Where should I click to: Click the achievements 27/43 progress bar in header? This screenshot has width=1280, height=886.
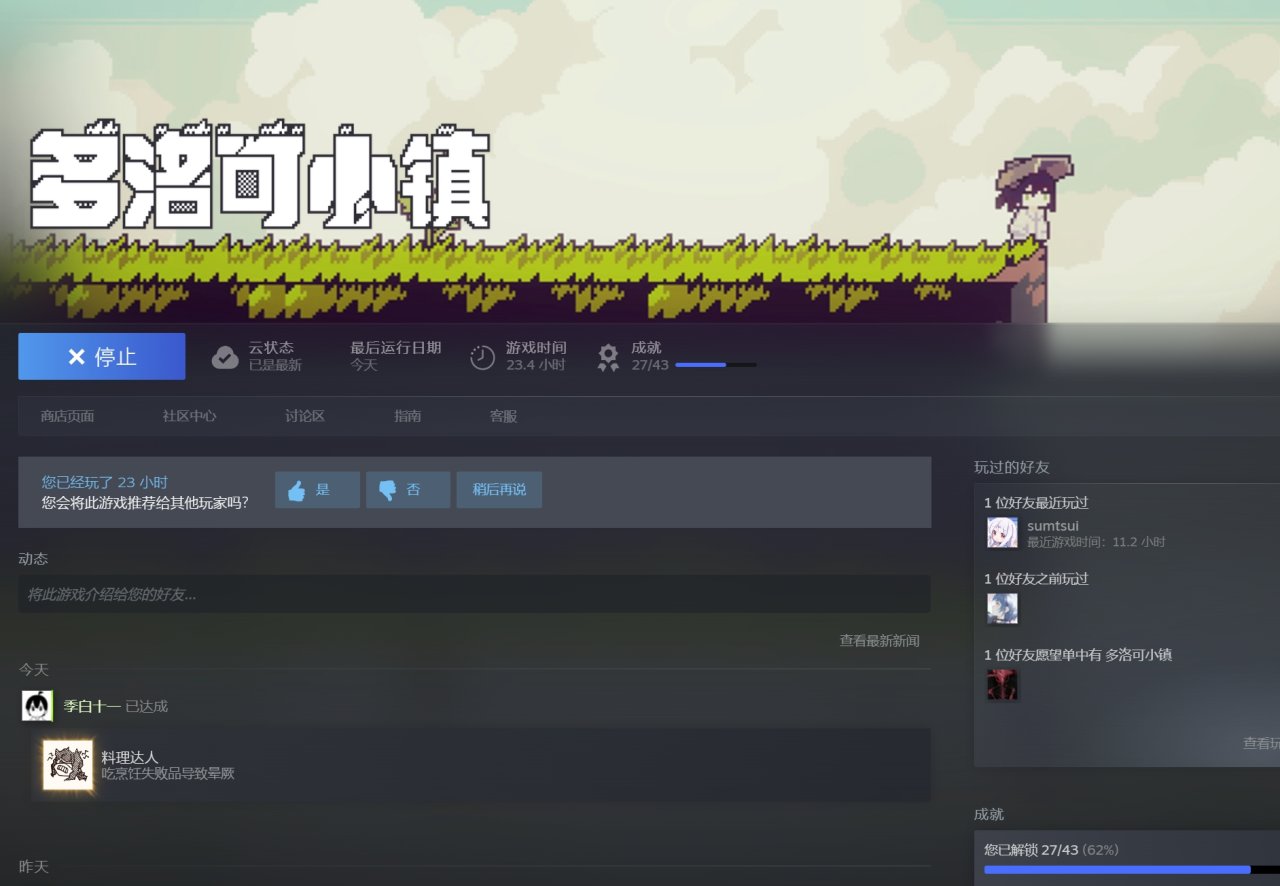716,365
